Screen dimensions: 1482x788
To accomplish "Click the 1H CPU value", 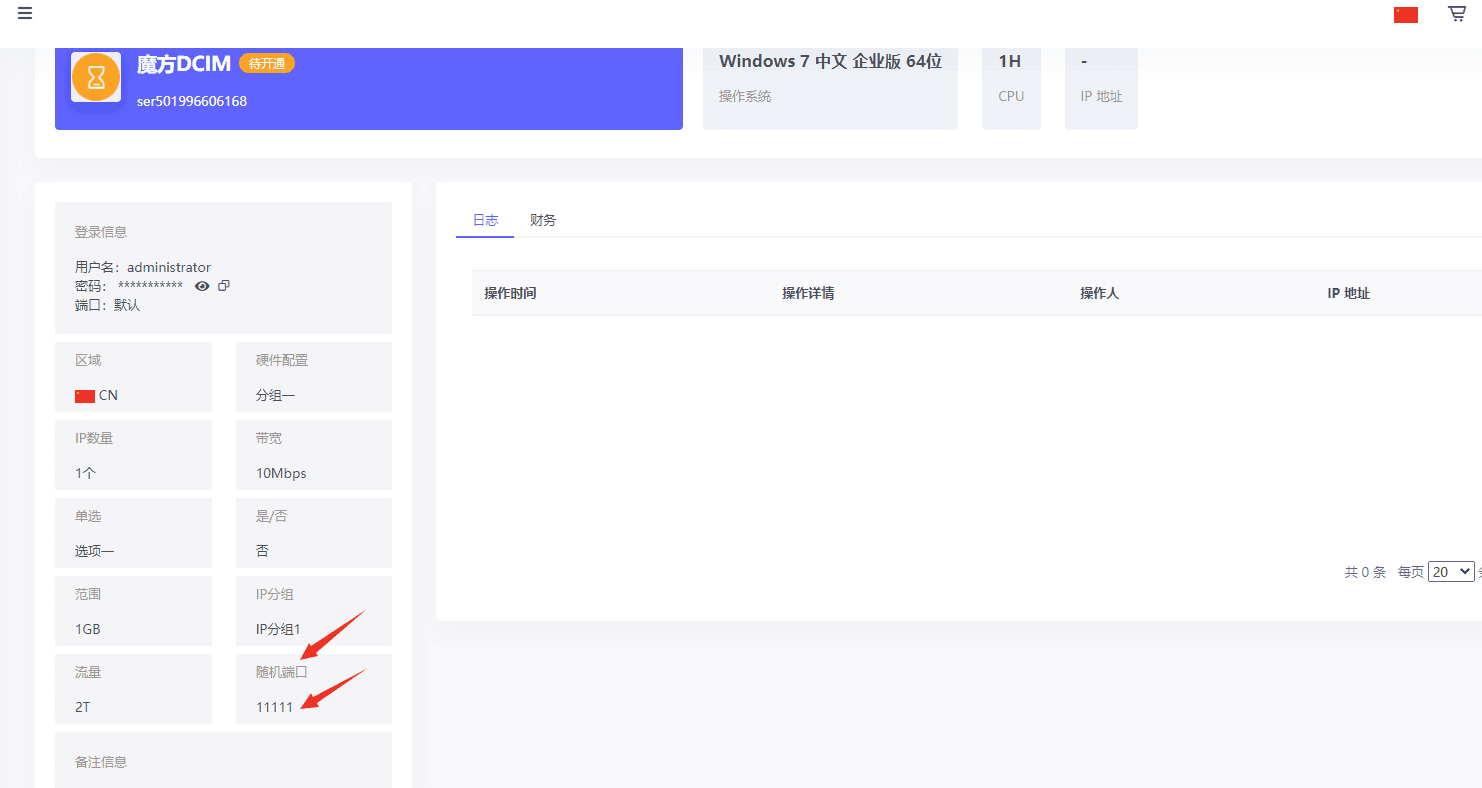I will pos(1010,61).
